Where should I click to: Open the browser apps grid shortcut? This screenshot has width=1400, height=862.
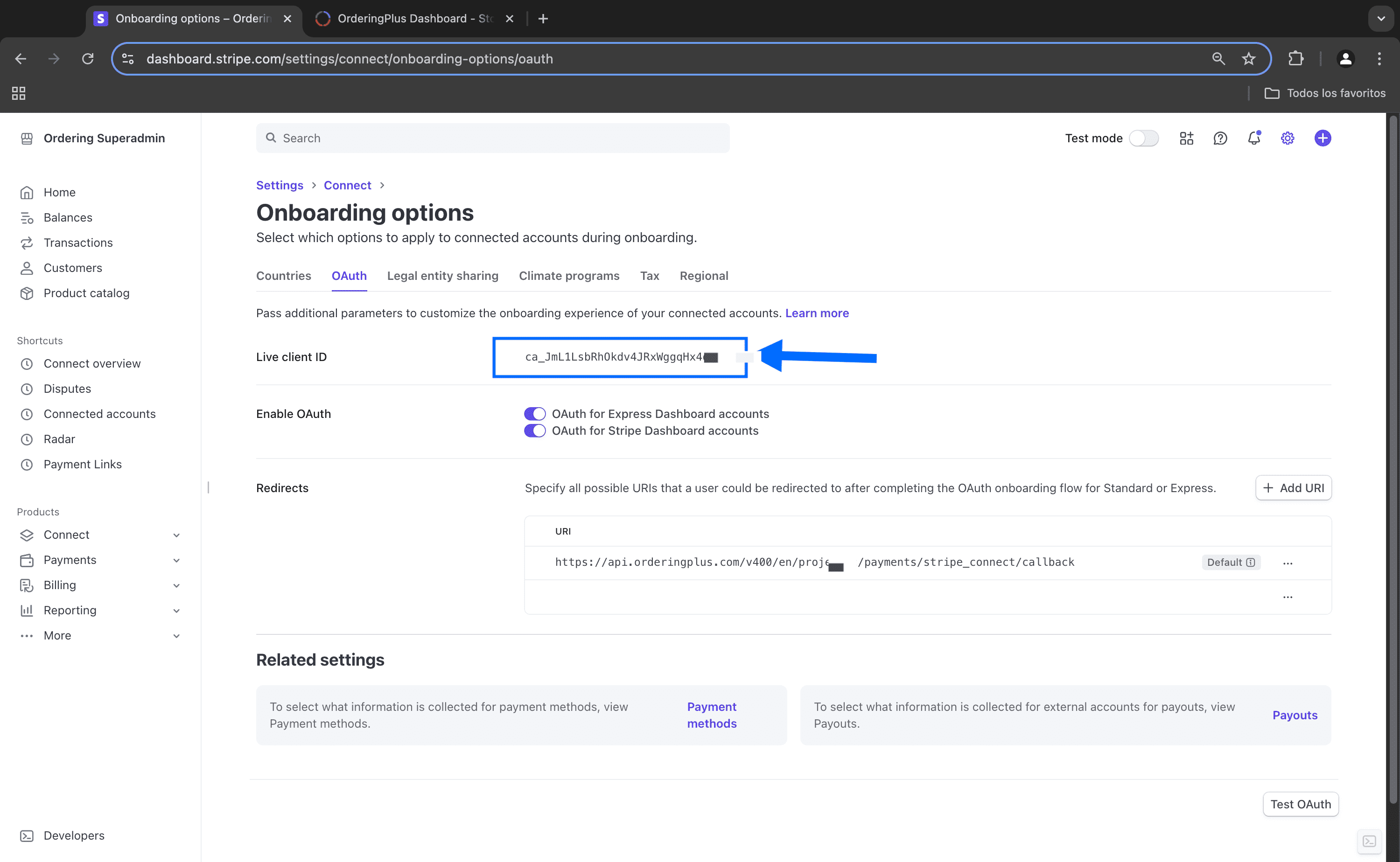tap(19, 93)
